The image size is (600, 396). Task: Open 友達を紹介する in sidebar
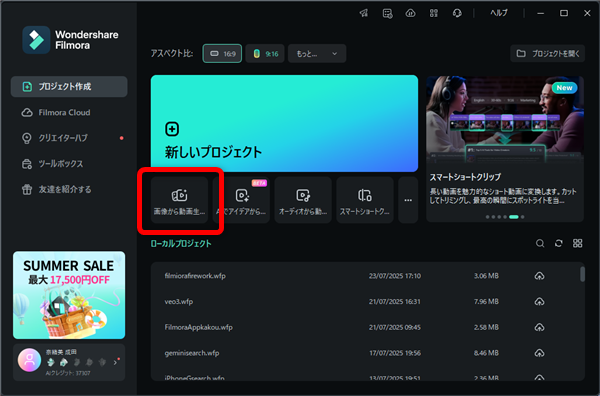click(x=69, y=189)
